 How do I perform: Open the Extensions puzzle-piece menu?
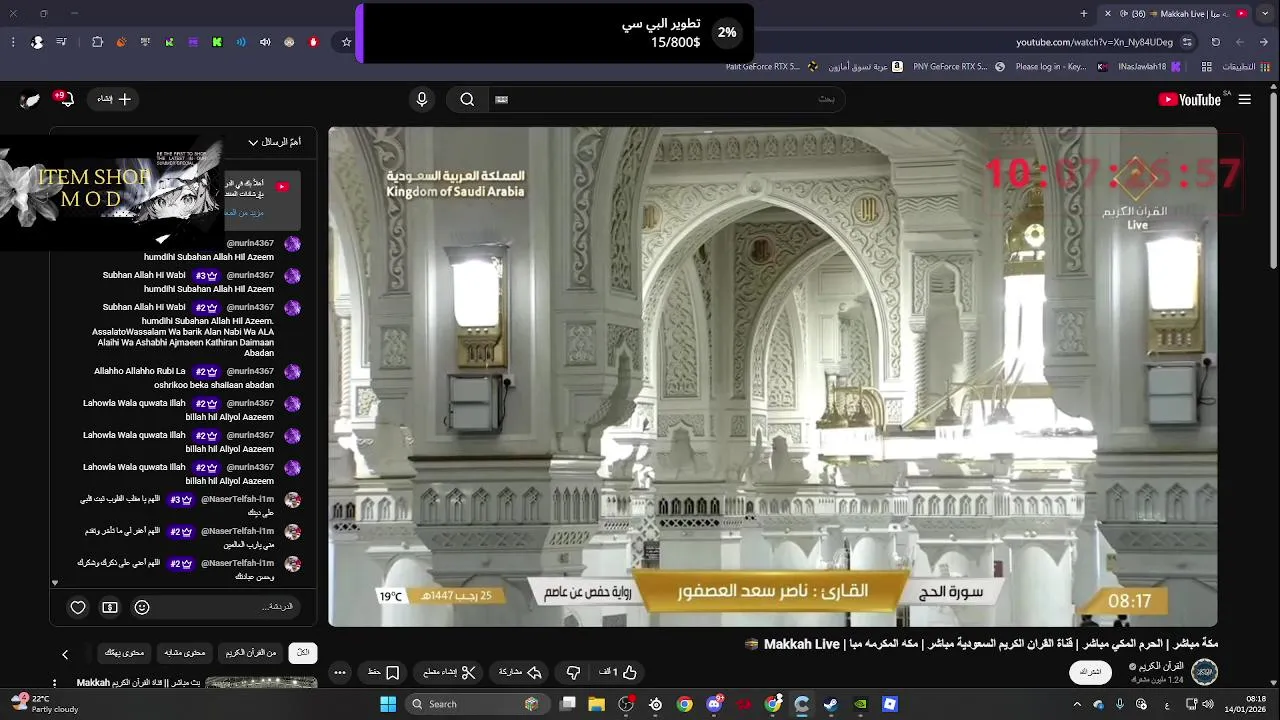(x=97, y=42)
